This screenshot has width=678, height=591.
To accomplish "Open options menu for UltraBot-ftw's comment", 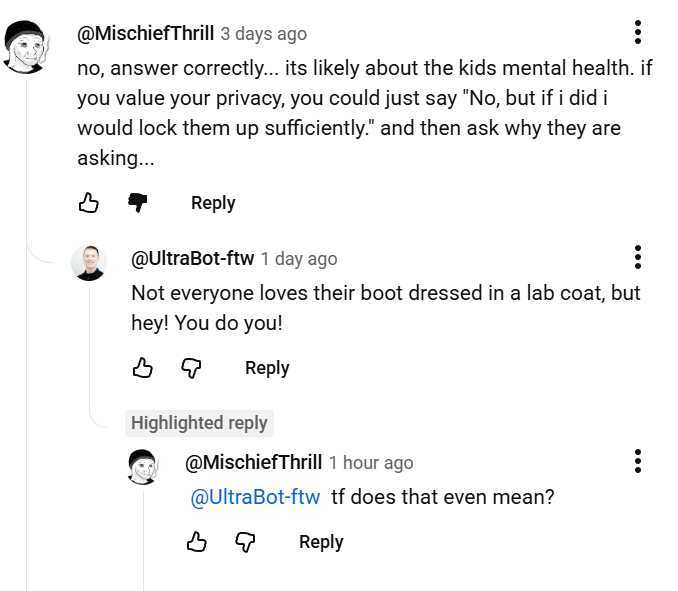I will [x=638, y=257].
